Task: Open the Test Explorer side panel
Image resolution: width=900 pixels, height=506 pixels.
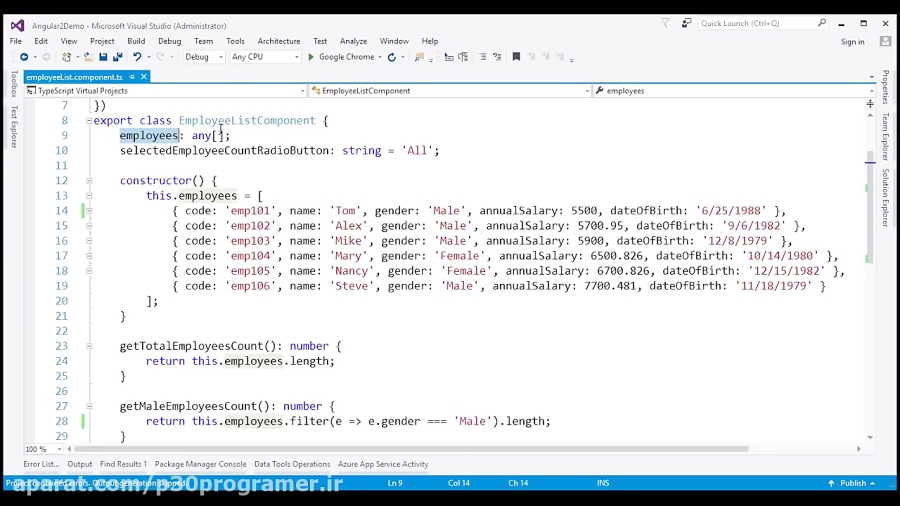Action: click(x=14, y=127)
